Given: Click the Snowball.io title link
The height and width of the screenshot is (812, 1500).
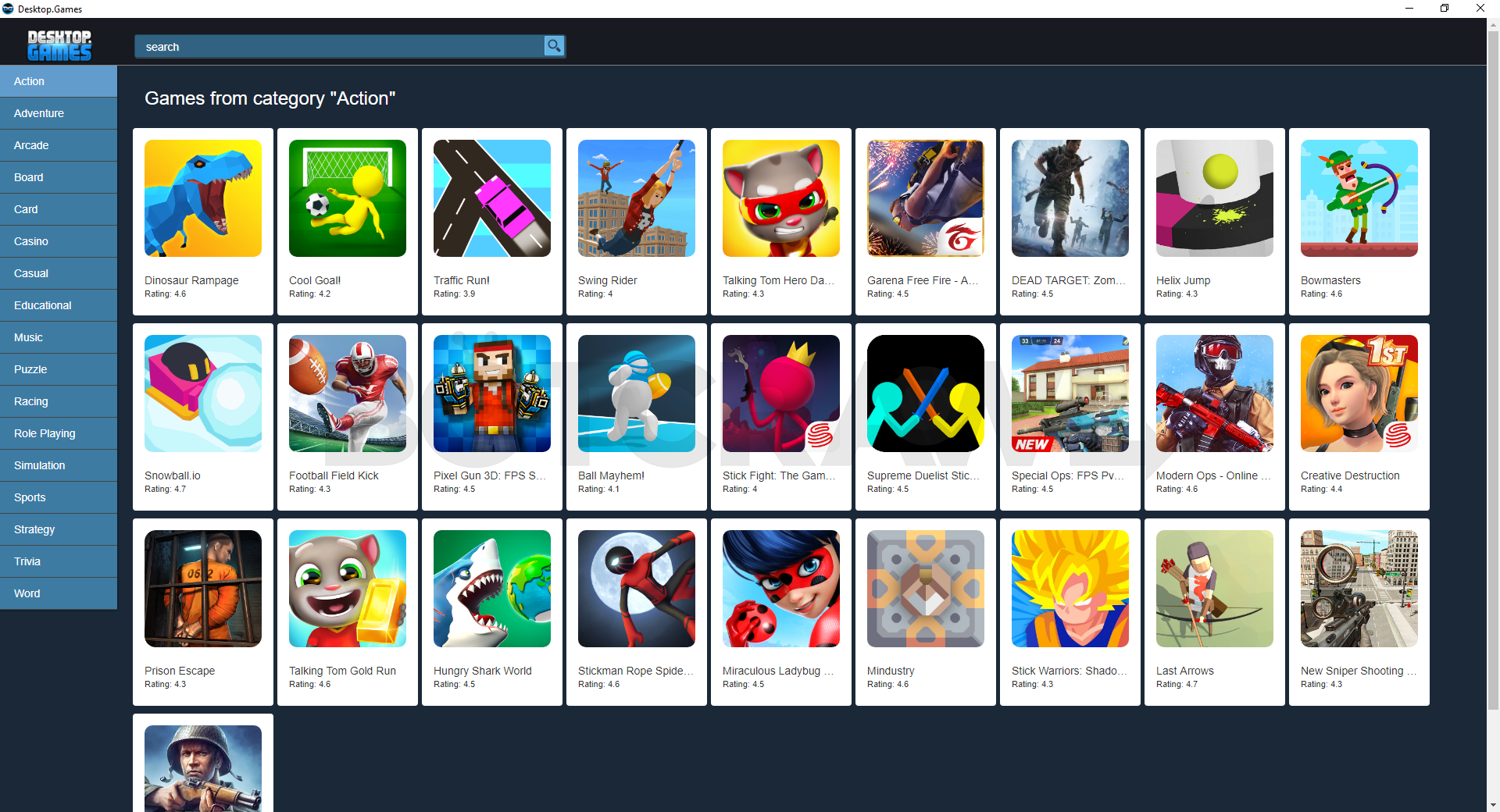Looking at the screenshot, I should [x=173, y=475].
